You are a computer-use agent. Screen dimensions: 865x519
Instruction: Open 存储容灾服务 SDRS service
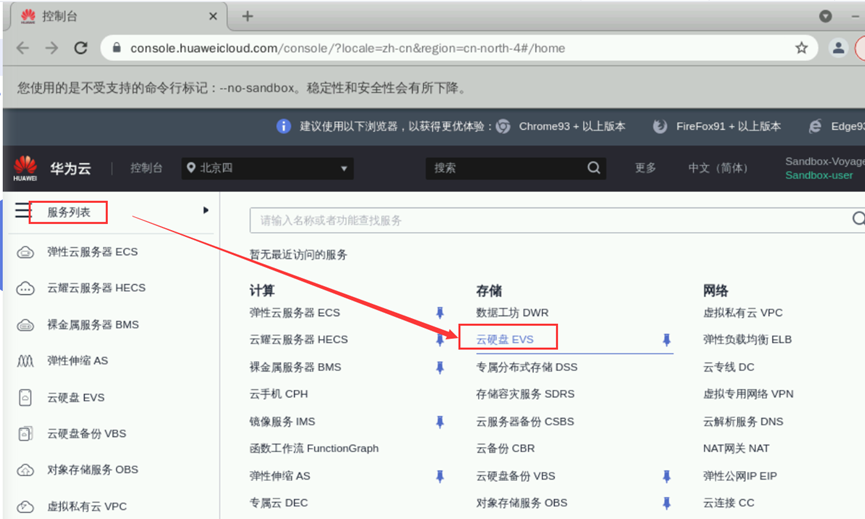click(525, 394)
